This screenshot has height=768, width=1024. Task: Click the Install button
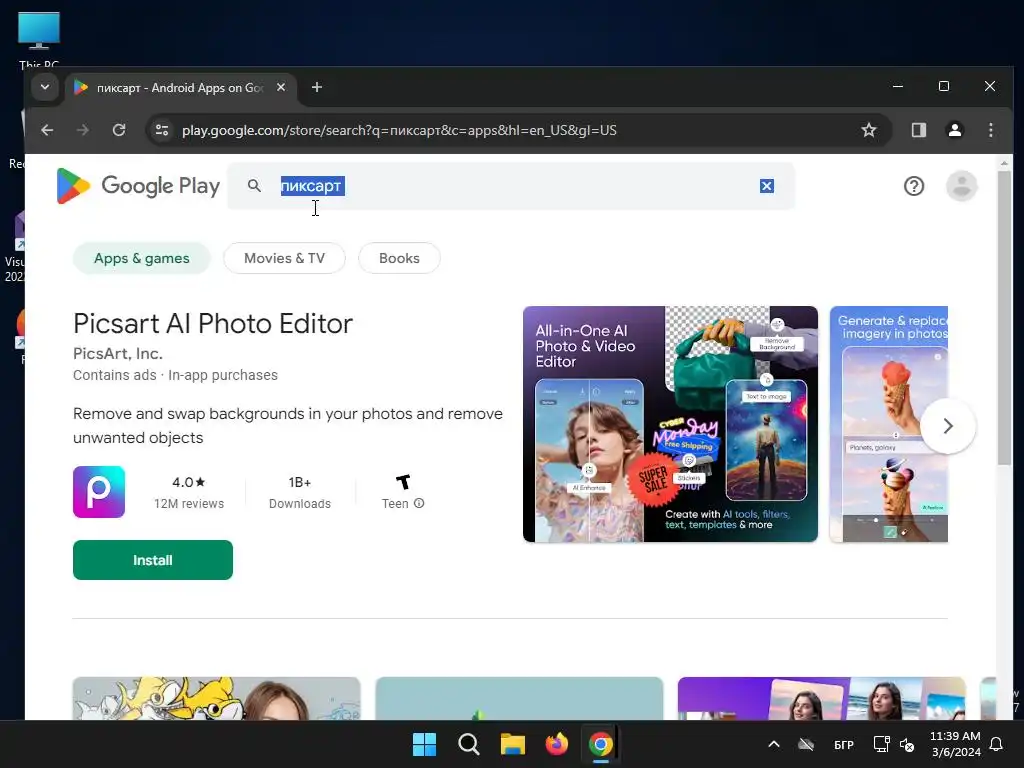pos(153,560)
